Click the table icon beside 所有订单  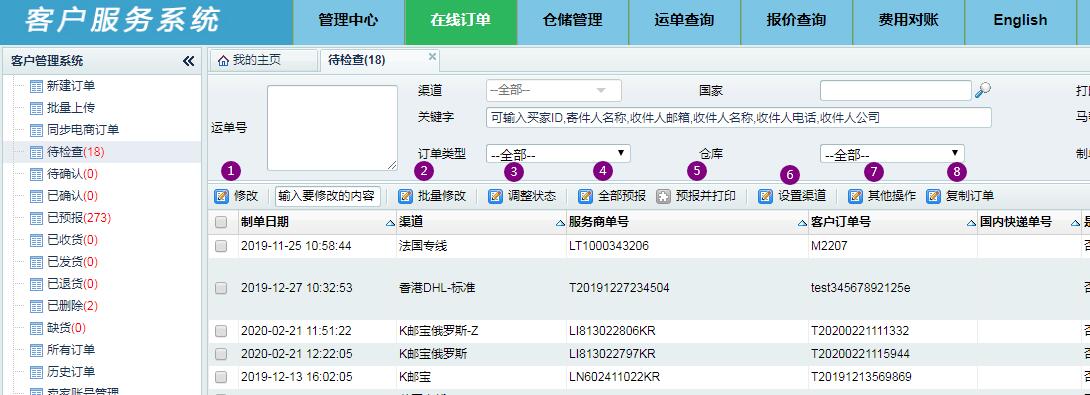[37, 350]
